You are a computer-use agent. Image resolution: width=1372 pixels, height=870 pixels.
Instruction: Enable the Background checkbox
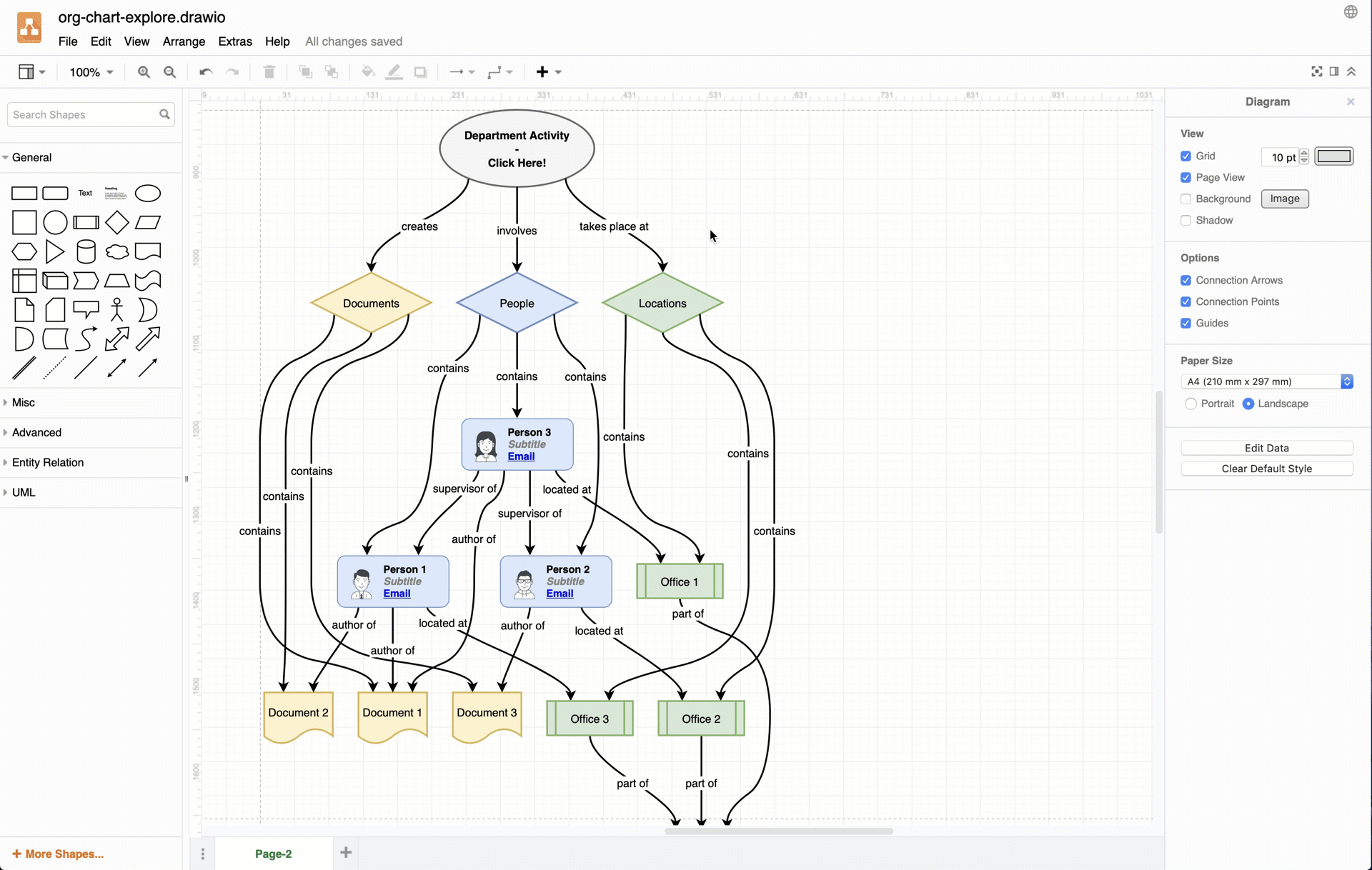coord(1185,199)
